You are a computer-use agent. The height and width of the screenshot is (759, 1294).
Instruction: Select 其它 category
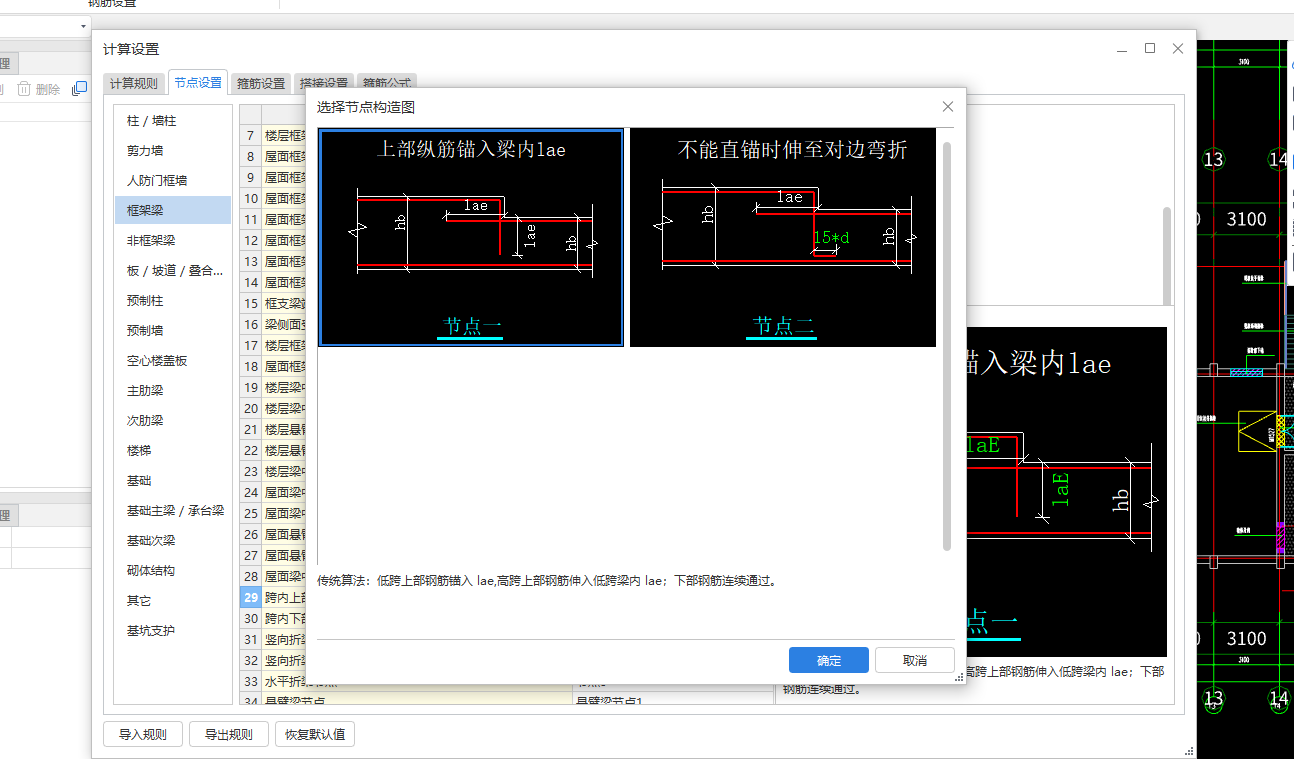click(x=172, y=600)
